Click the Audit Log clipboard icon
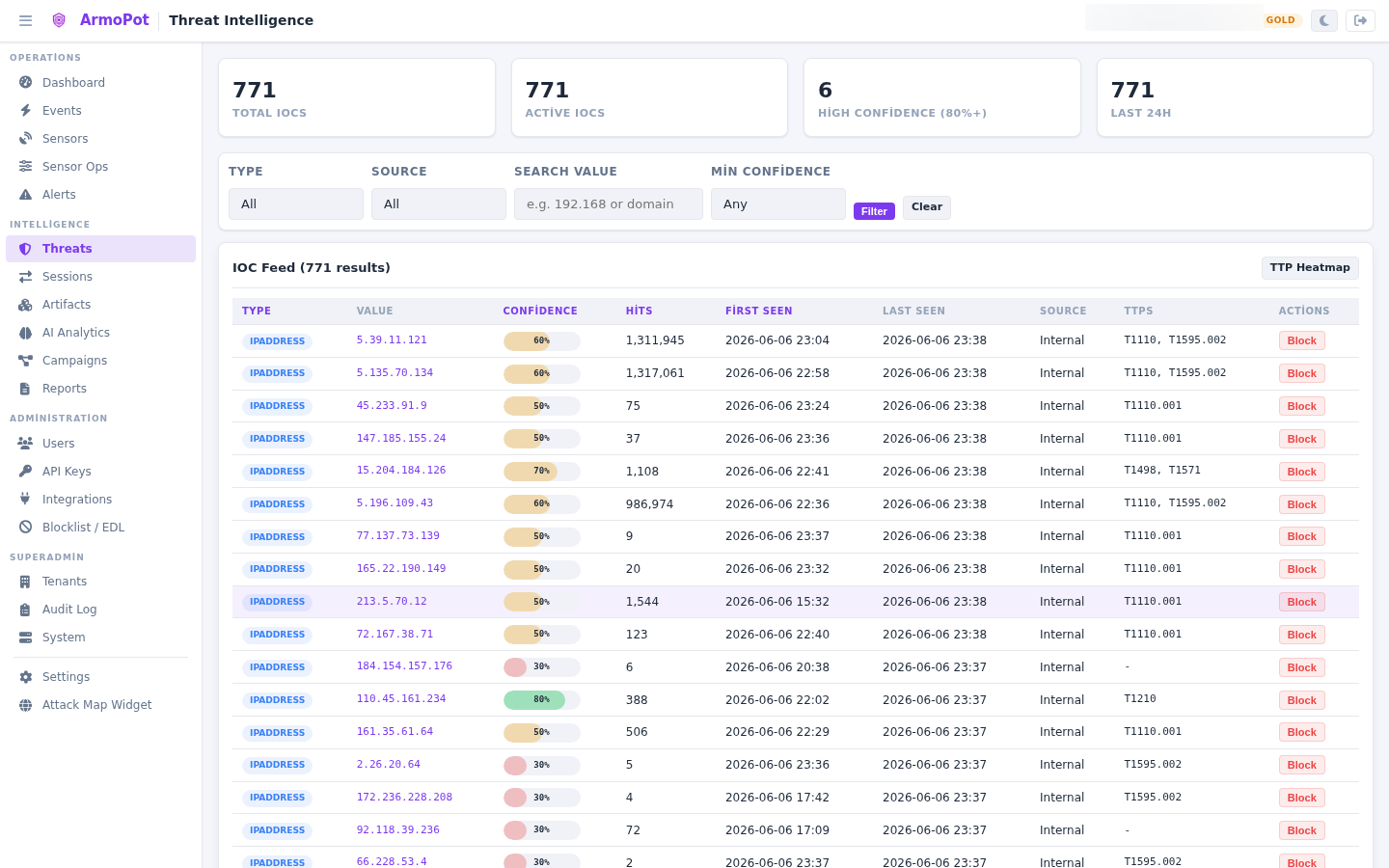The image size is (1389, 868). tap(26, 610)
